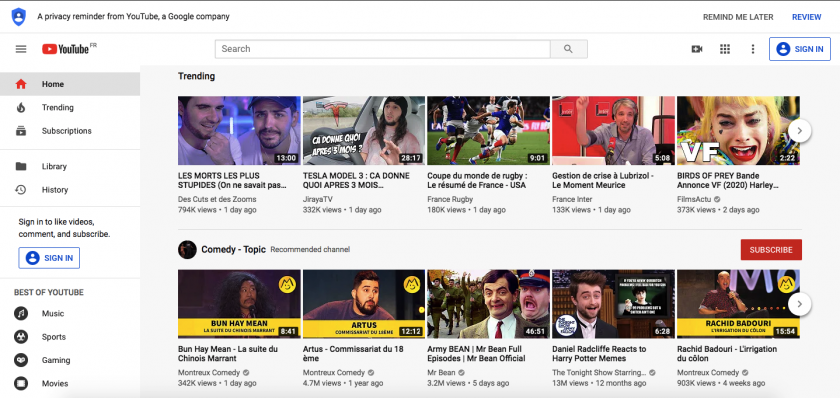Click the Comedy - Topic channel name
Image resolution: width=840 pixels, height=398 pixels.
click(234, 250)
